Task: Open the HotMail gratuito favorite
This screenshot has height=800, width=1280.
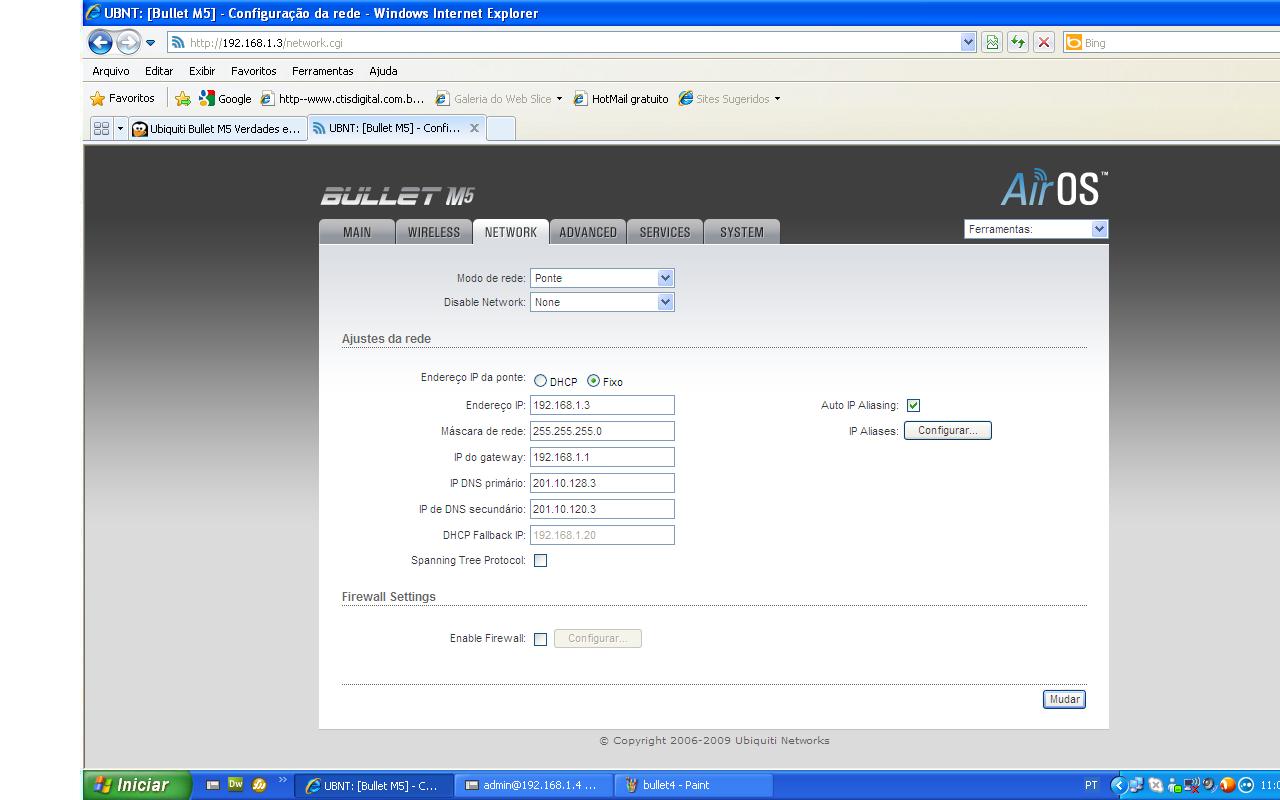Action: click(620, 98)
